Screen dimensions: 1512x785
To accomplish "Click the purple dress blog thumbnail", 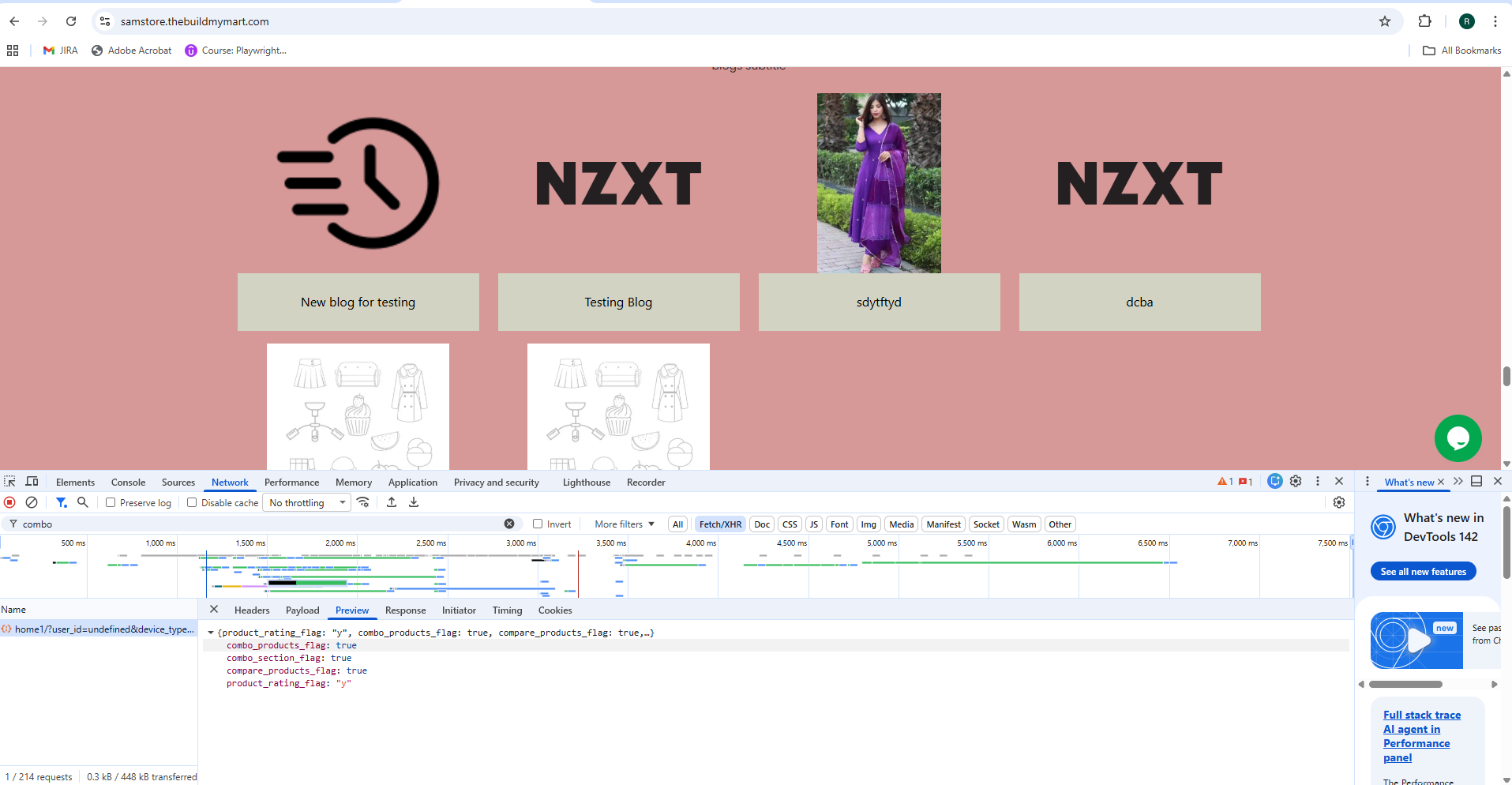I will 879,183.
